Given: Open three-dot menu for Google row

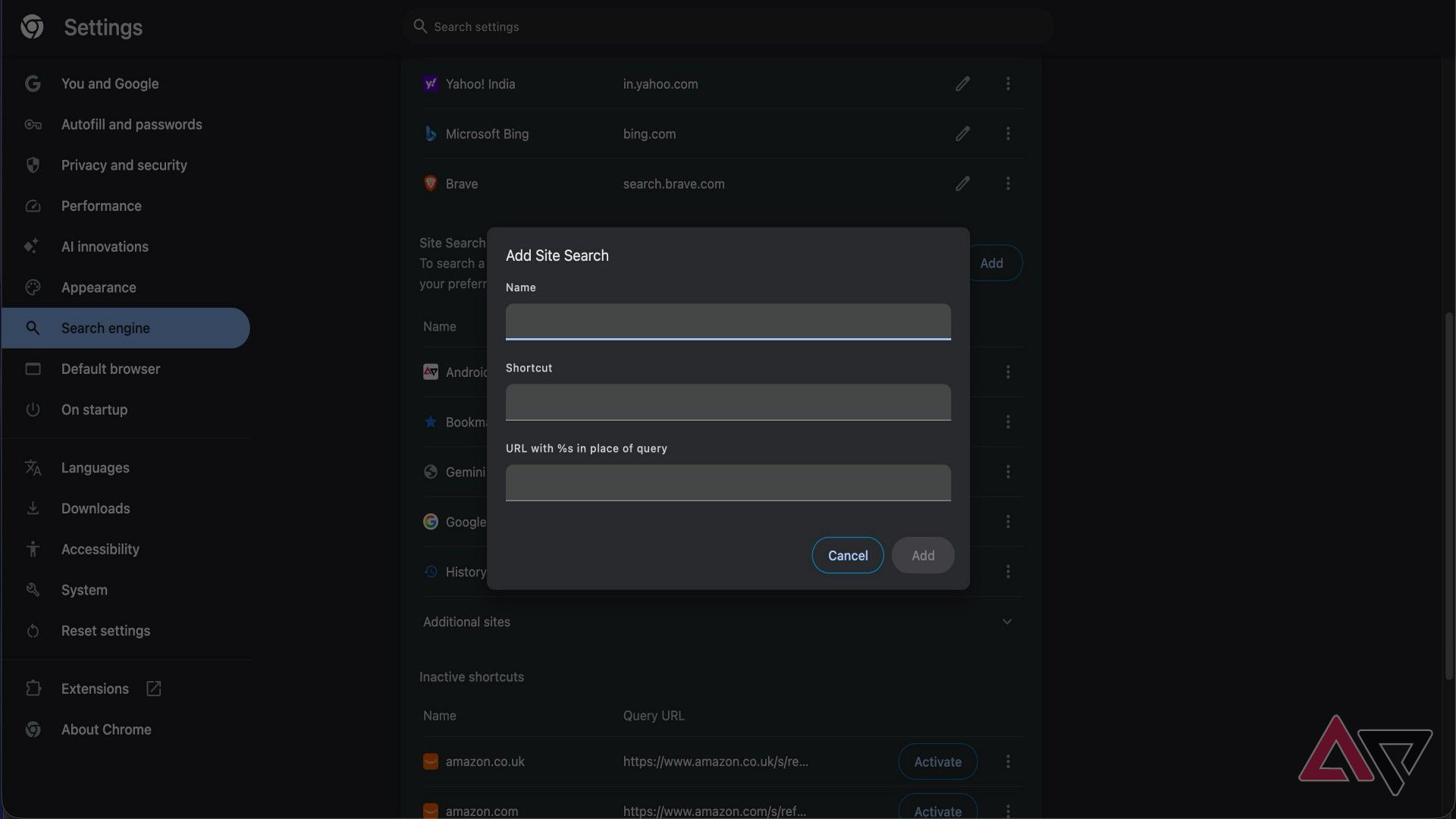Looking at the screenshot, I should (1008, 522).
